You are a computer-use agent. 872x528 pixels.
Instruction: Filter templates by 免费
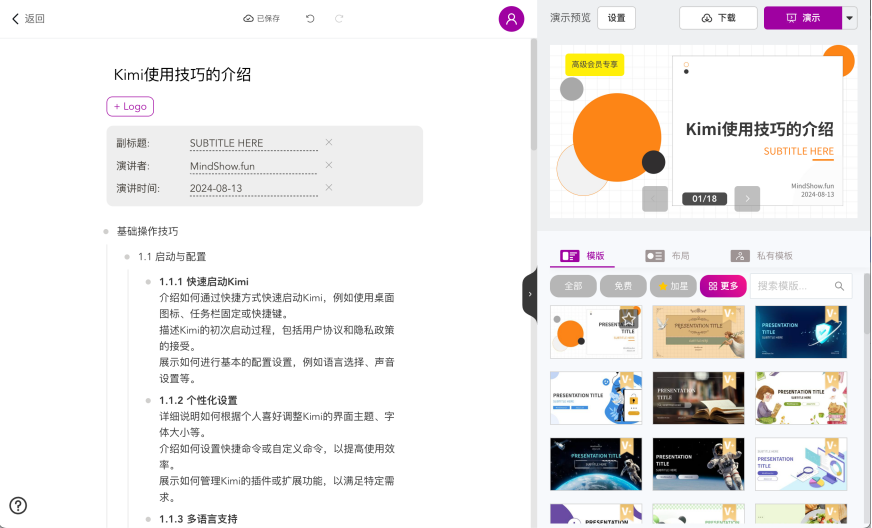click(623, 286)
